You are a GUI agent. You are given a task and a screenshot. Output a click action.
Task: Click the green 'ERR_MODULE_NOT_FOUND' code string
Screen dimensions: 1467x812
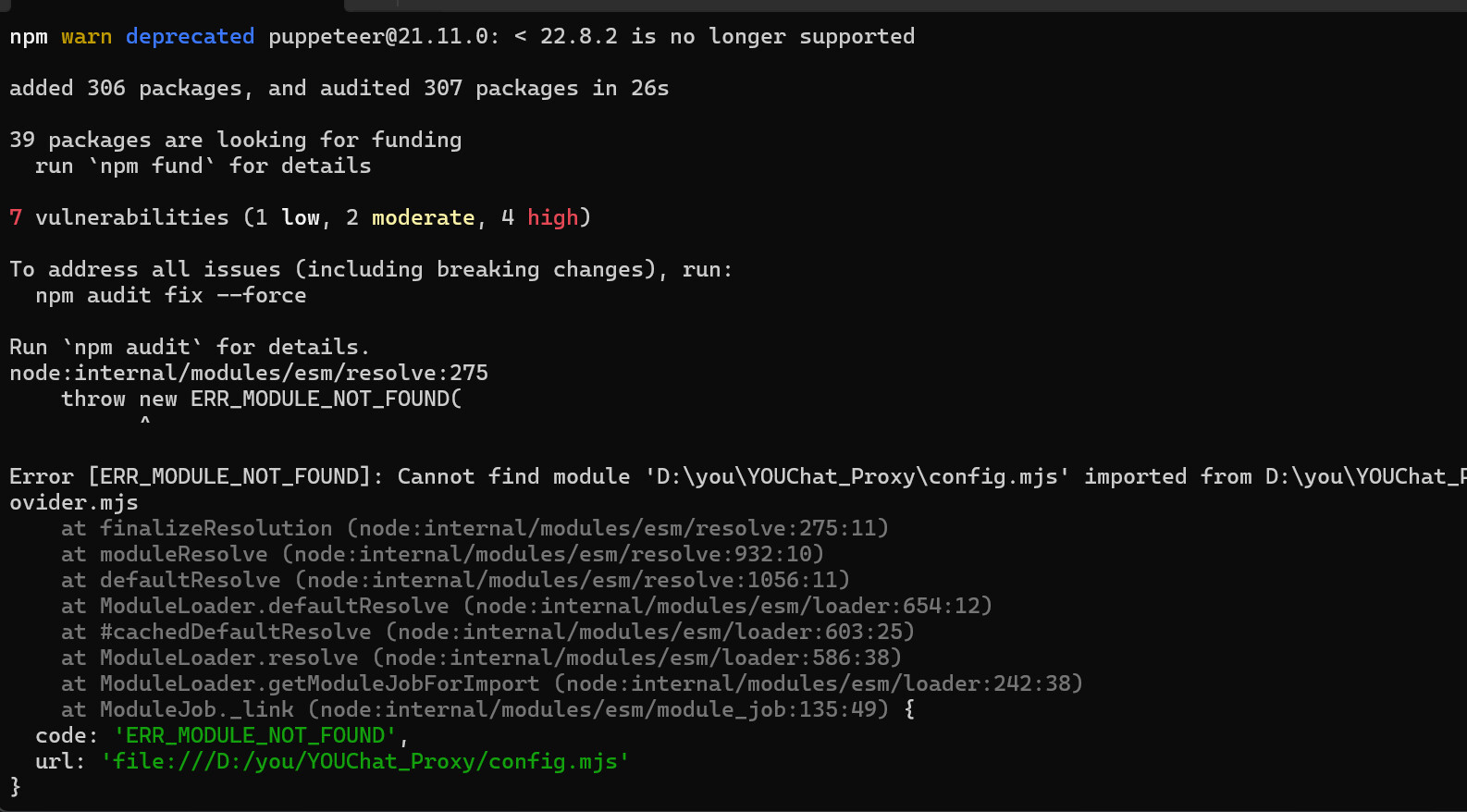pos(255,735)
